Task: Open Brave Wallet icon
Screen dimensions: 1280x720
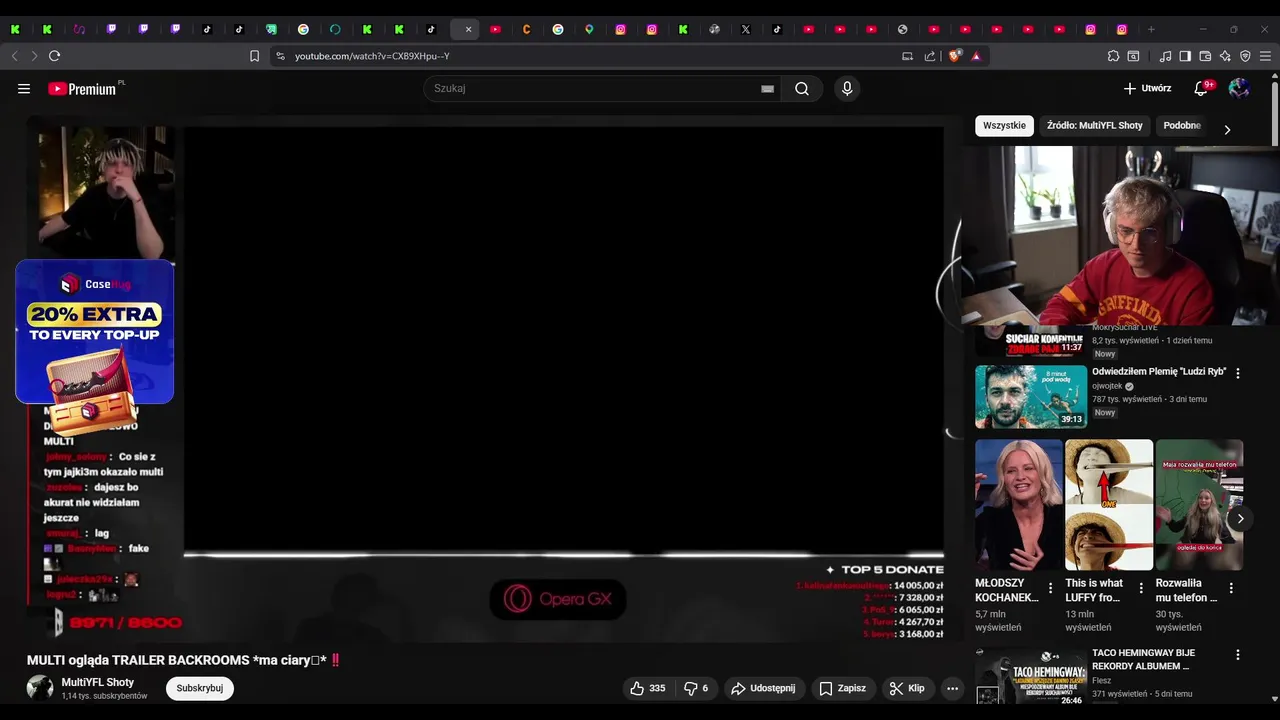Action: click(x=1205, y=56)
